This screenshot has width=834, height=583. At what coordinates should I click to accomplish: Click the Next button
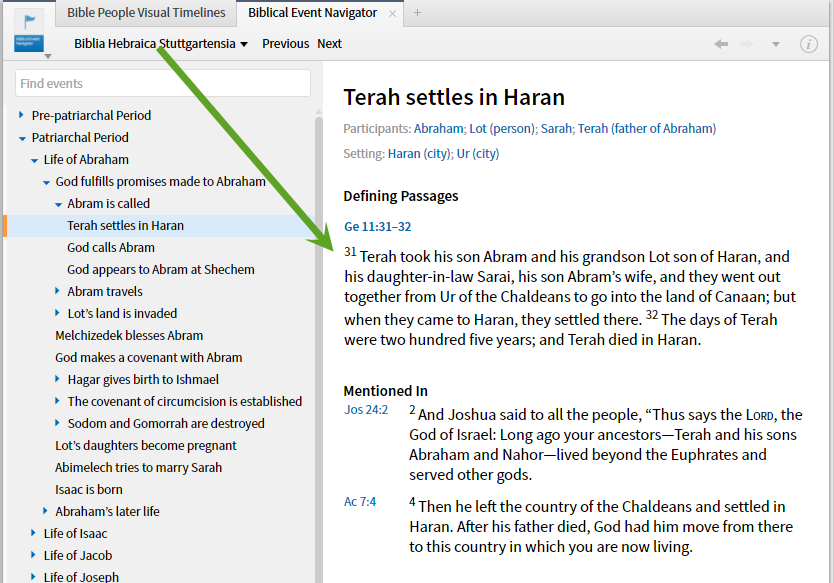click(329, 44)
